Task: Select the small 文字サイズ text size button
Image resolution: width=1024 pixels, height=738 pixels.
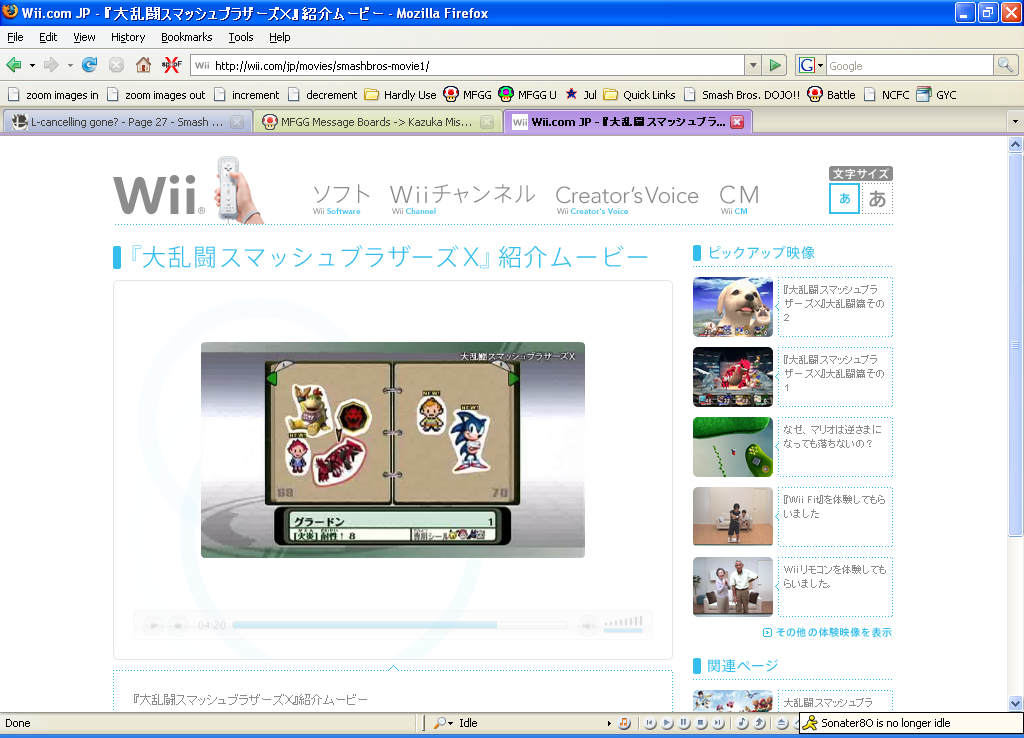Action: click(845, 199)
